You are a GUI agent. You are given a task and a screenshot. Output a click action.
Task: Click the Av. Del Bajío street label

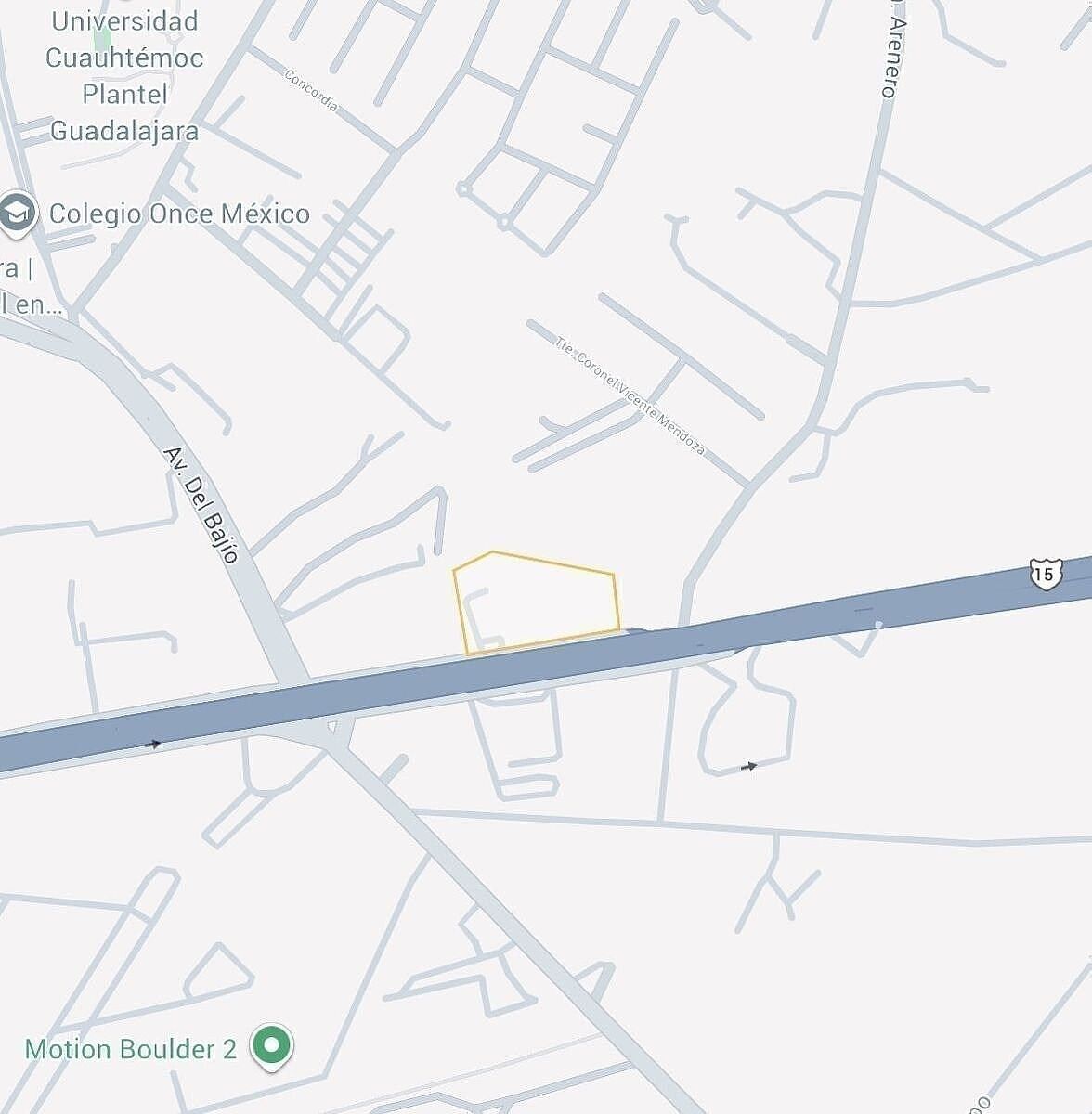[x=201, y=504]
